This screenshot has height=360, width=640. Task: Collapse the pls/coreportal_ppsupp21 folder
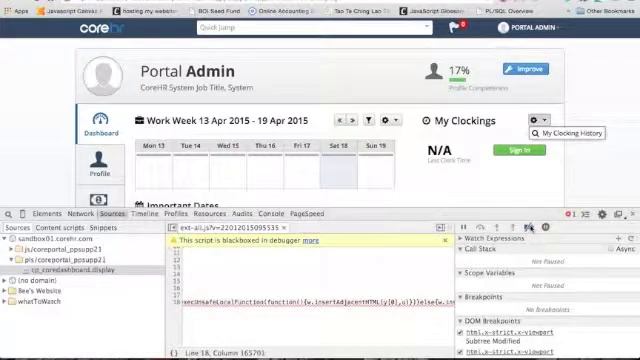click(11, 260)
